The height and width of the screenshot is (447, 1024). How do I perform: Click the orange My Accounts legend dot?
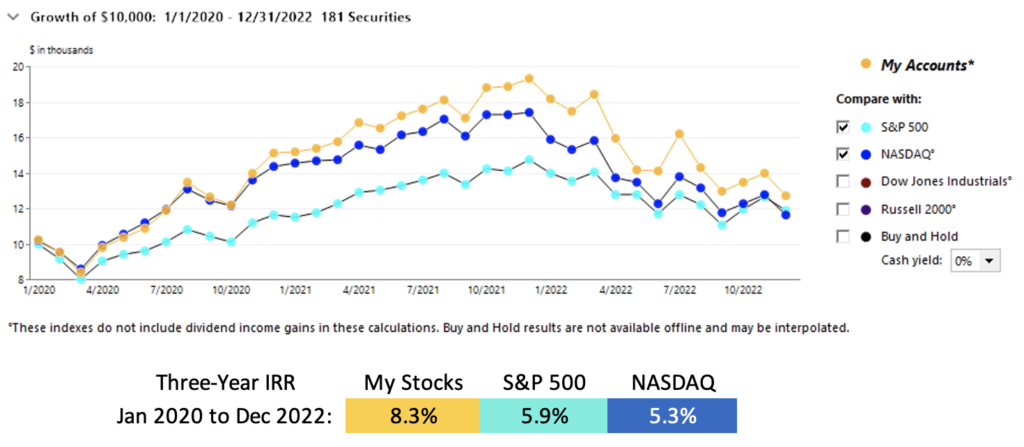(x=867, y=64)
